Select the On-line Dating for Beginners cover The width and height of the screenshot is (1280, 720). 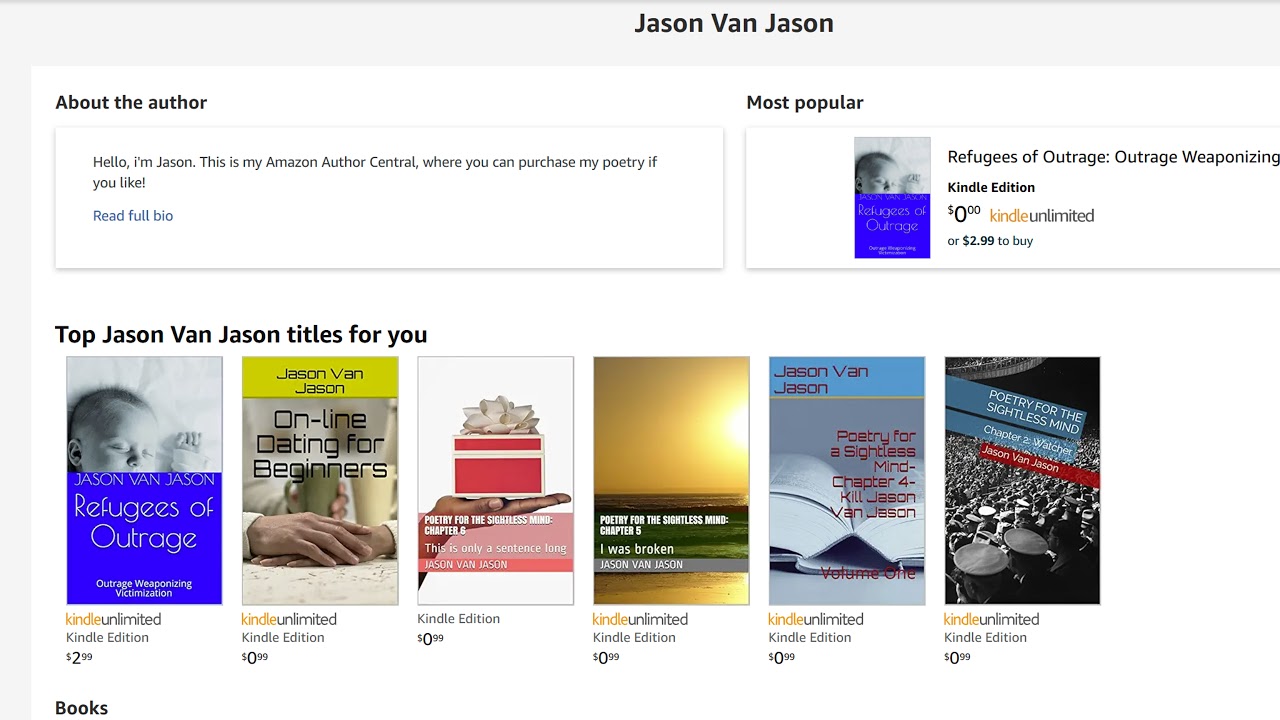[x=320, y=480]
